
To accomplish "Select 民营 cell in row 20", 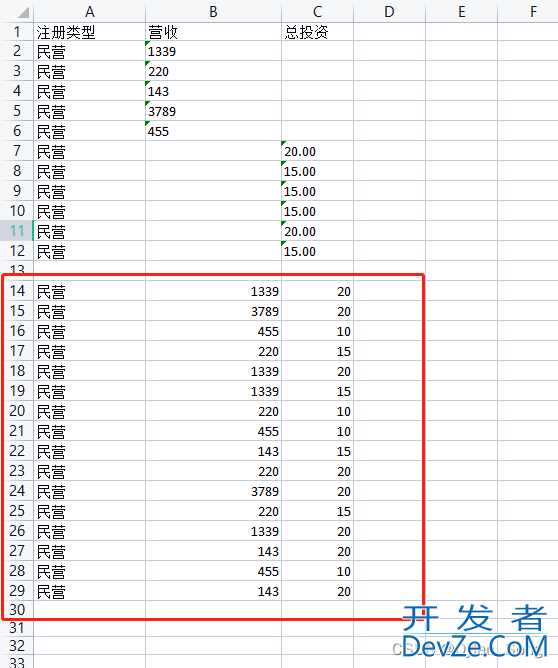I will point(89,412).
